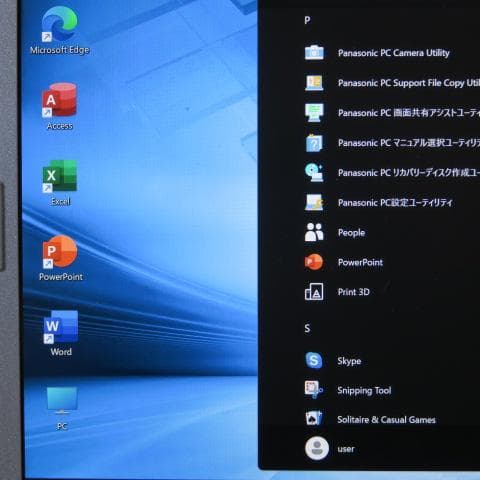Viewport: 480px width, 480px height.
Task: Click the user account name label
Action: point(346,449)
